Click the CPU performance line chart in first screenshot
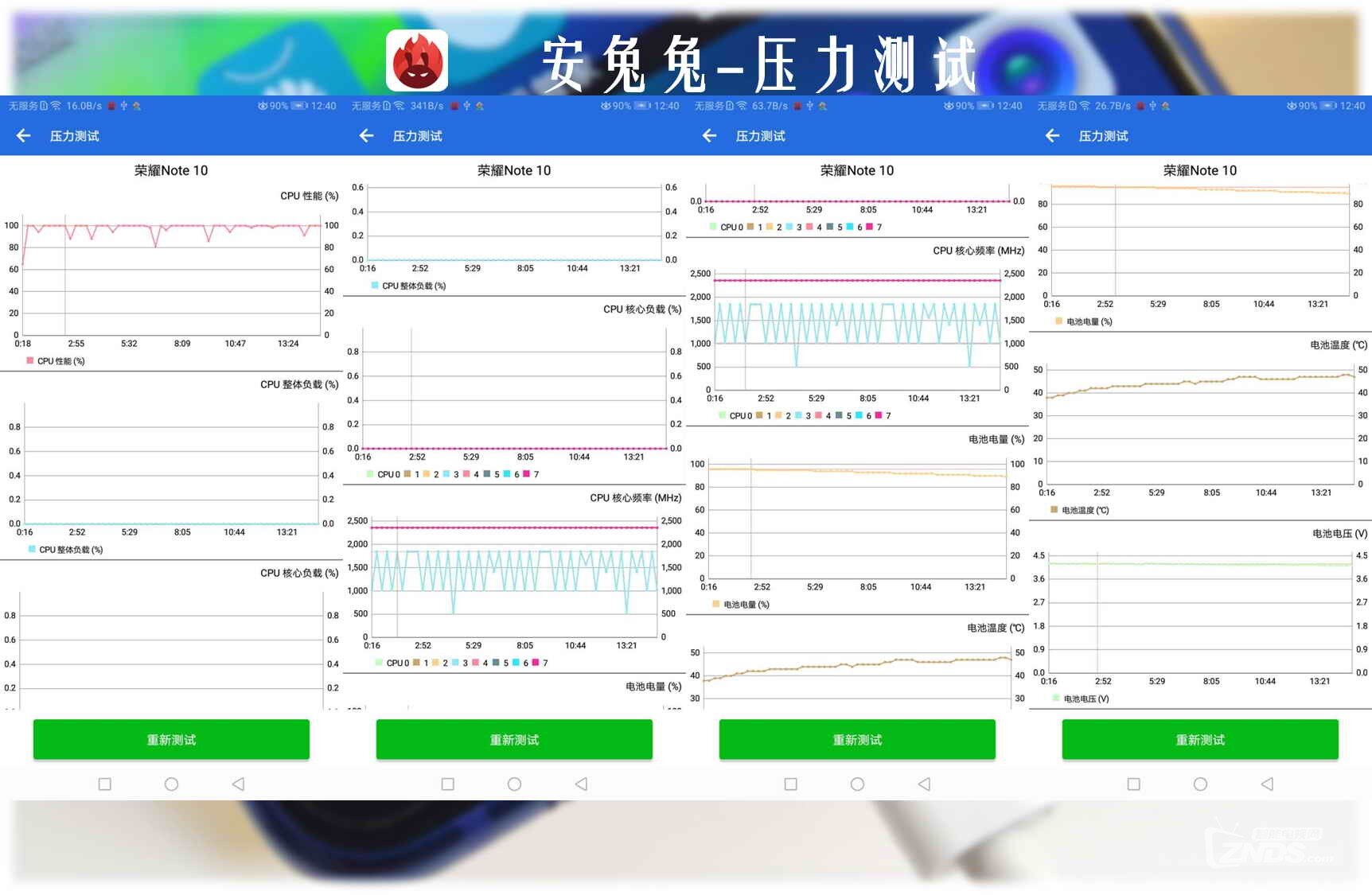Screen dimensions: 1372x895 (x=171, y=274)
